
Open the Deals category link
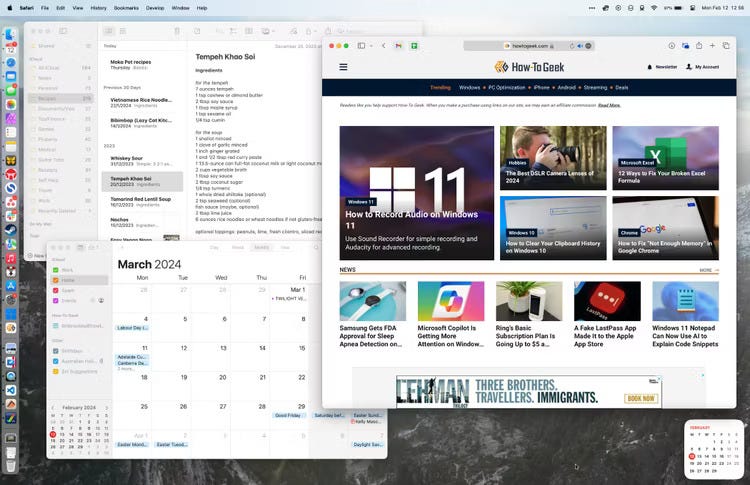tap(622, 88)
